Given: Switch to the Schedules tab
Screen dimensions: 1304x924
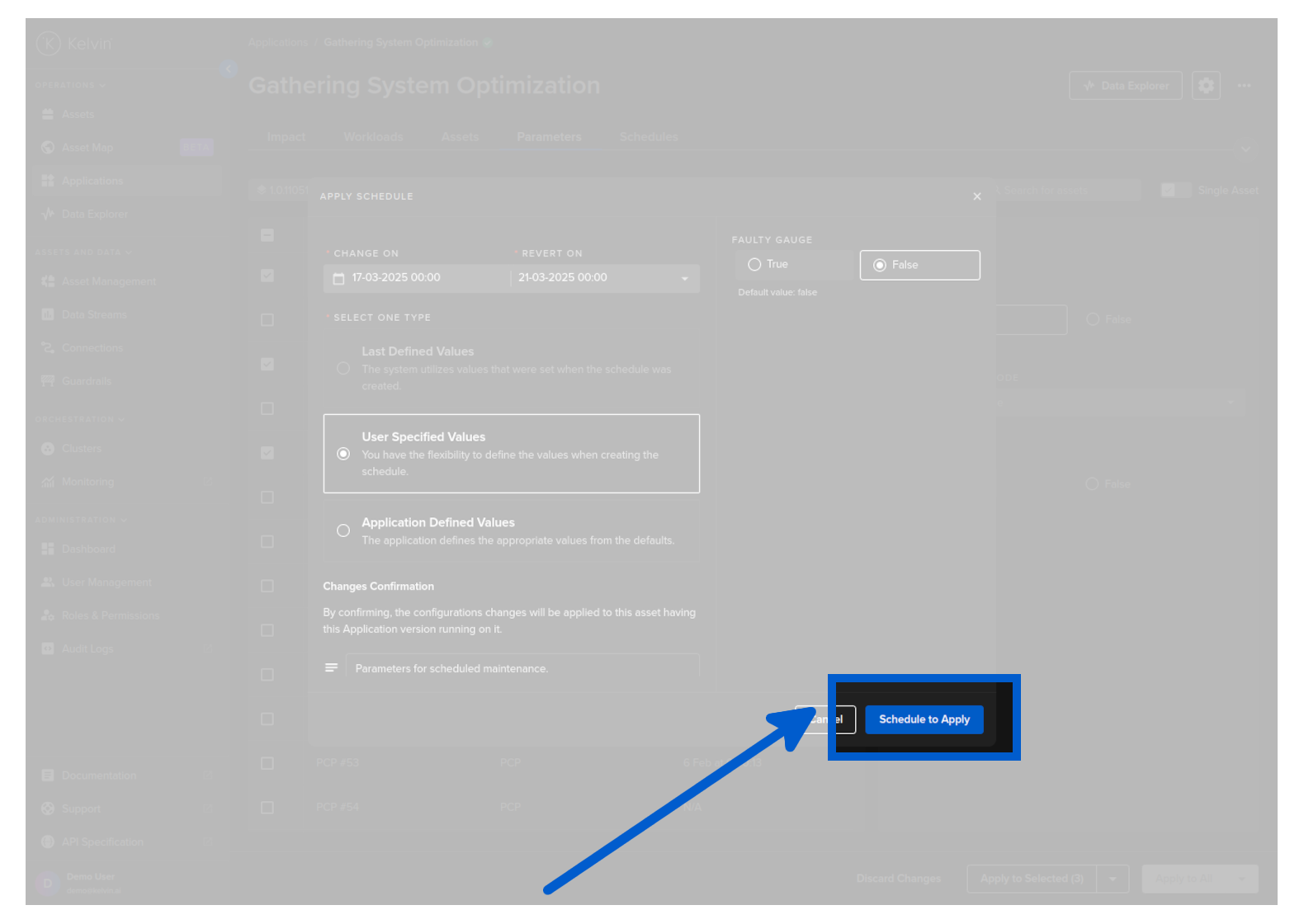Looking at the screenshot, I should [x=649, y=137].
